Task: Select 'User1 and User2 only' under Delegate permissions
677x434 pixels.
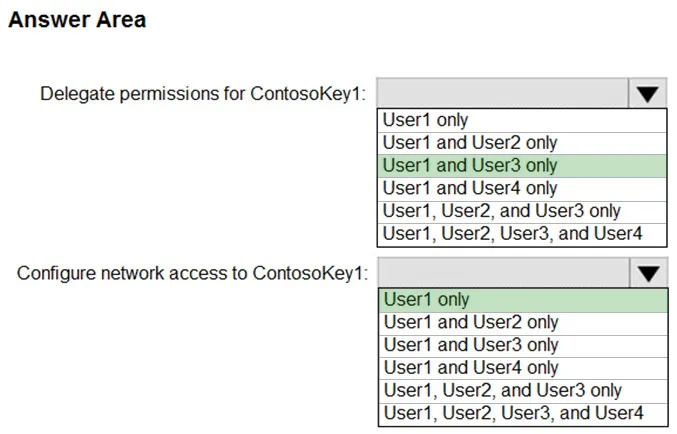Action: (522, 143)
